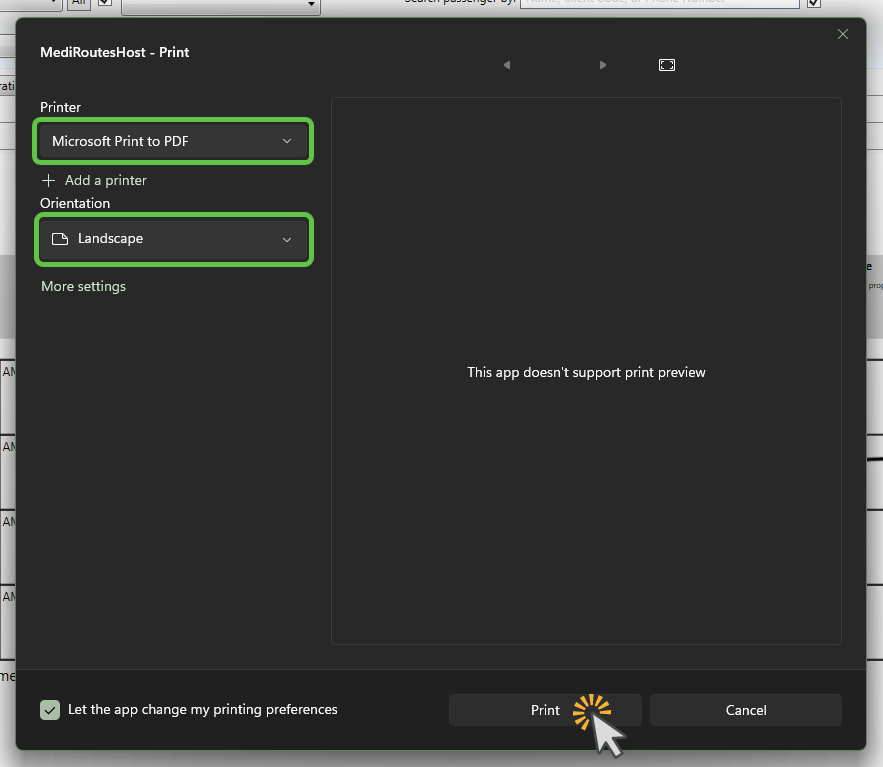
Task: Toggle checkbox next to the All button
Action: (x=105, y=3)
